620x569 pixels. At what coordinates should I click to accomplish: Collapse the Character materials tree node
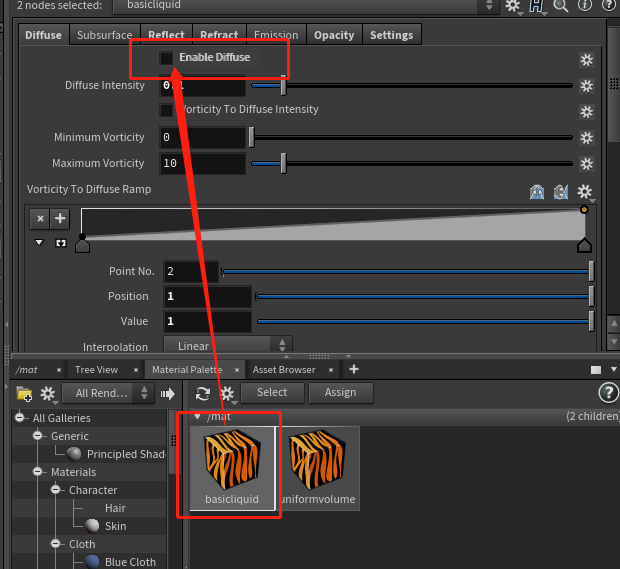[x=56, y=490]
